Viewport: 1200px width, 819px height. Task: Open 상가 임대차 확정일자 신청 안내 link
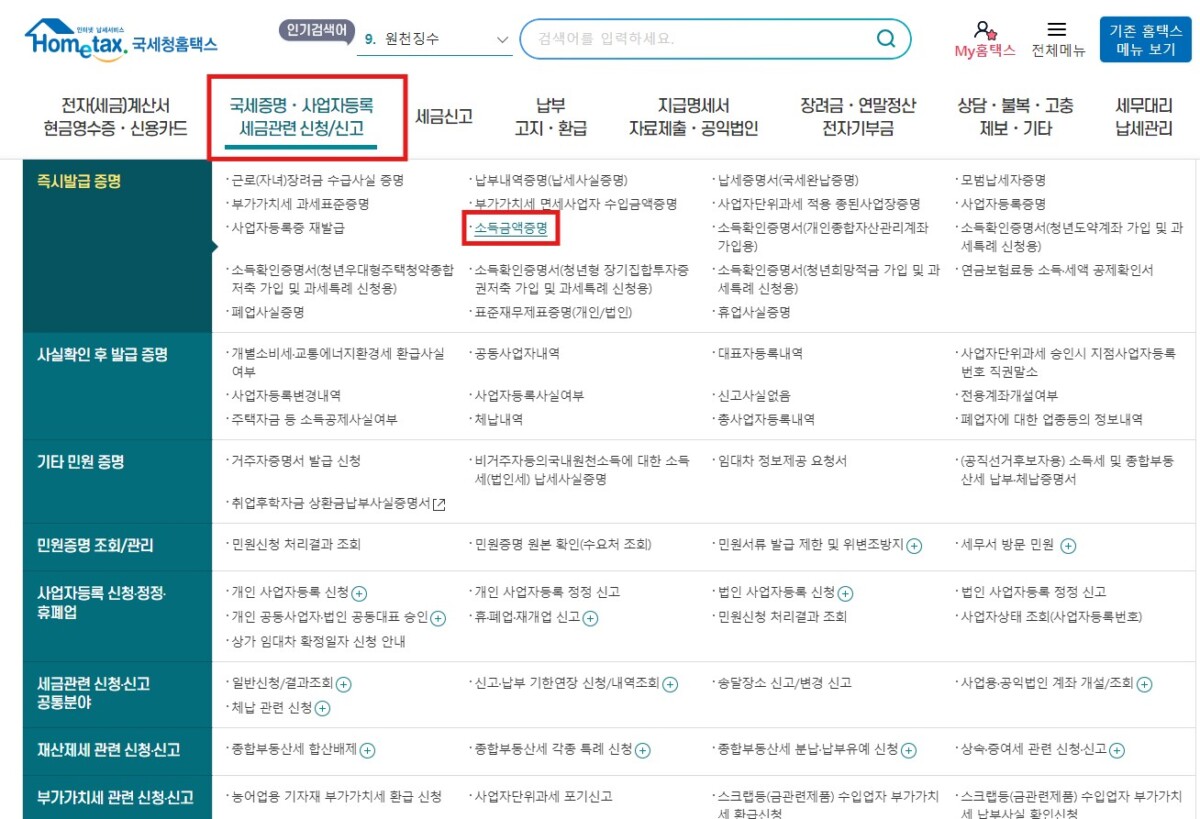[x=318, y=642]
